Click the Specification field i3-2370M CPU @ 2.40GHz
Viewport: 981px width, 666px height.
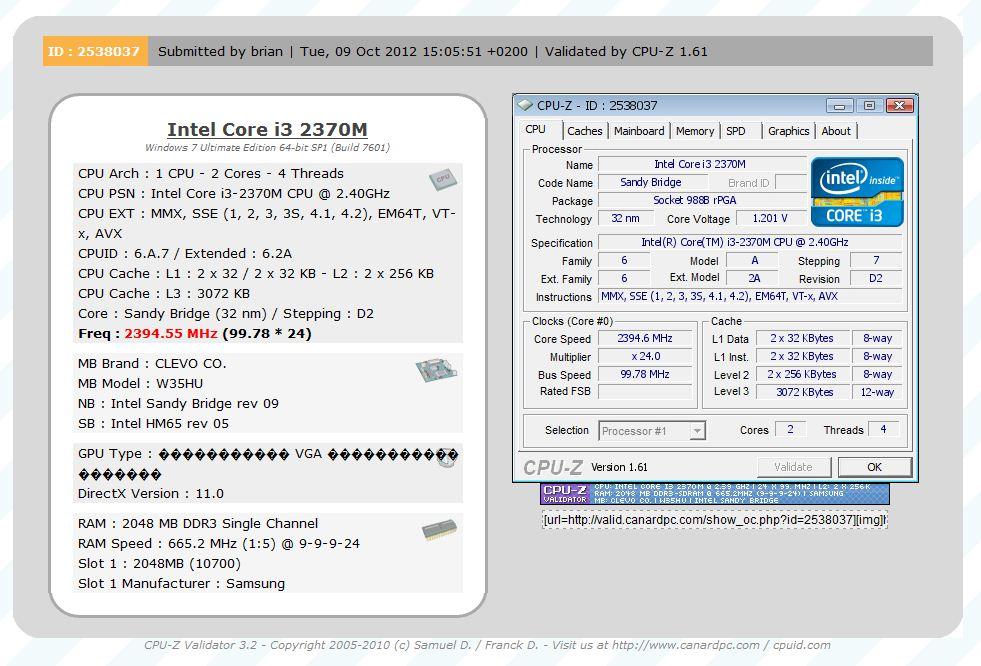point(750,242)
